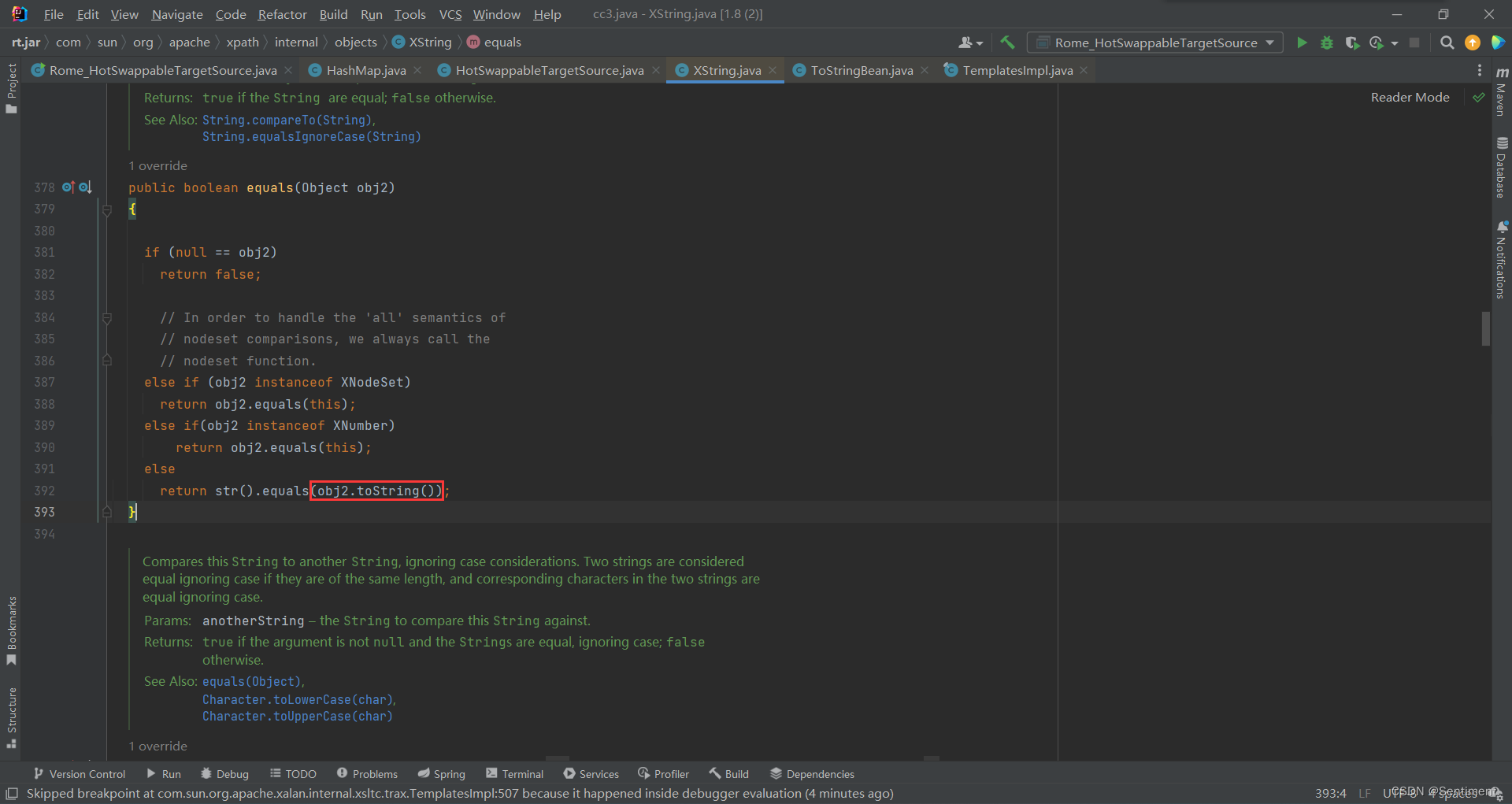Run the current configuration with green play icon
Screen dimensions: 1512x804
click(x=1302, y=43)
